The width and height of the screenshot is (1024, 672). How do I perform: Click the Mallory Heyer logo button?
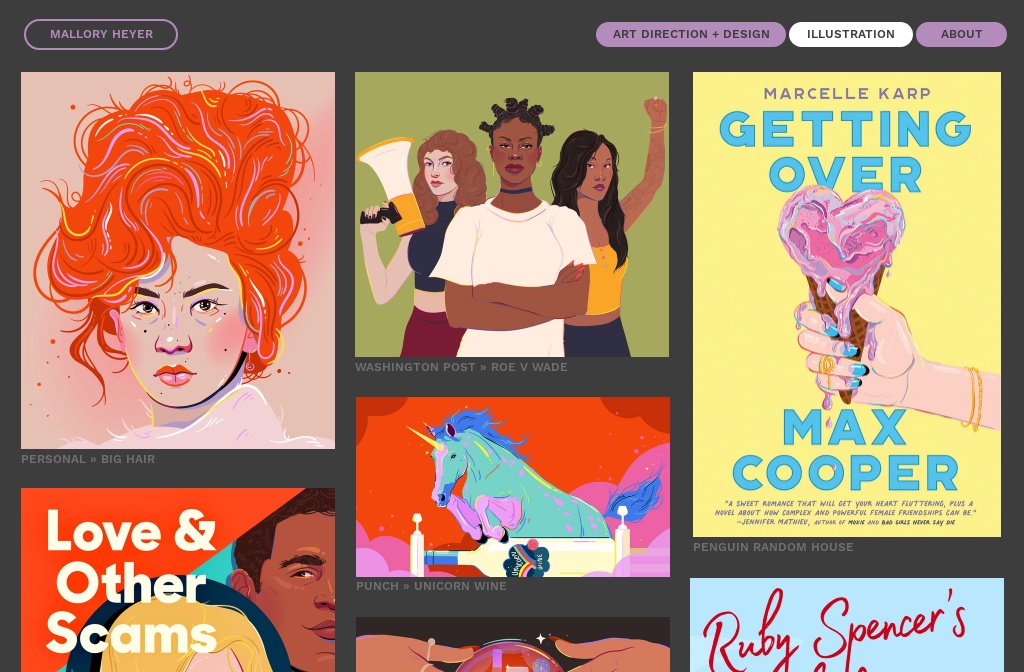click(x=101, y=34)
